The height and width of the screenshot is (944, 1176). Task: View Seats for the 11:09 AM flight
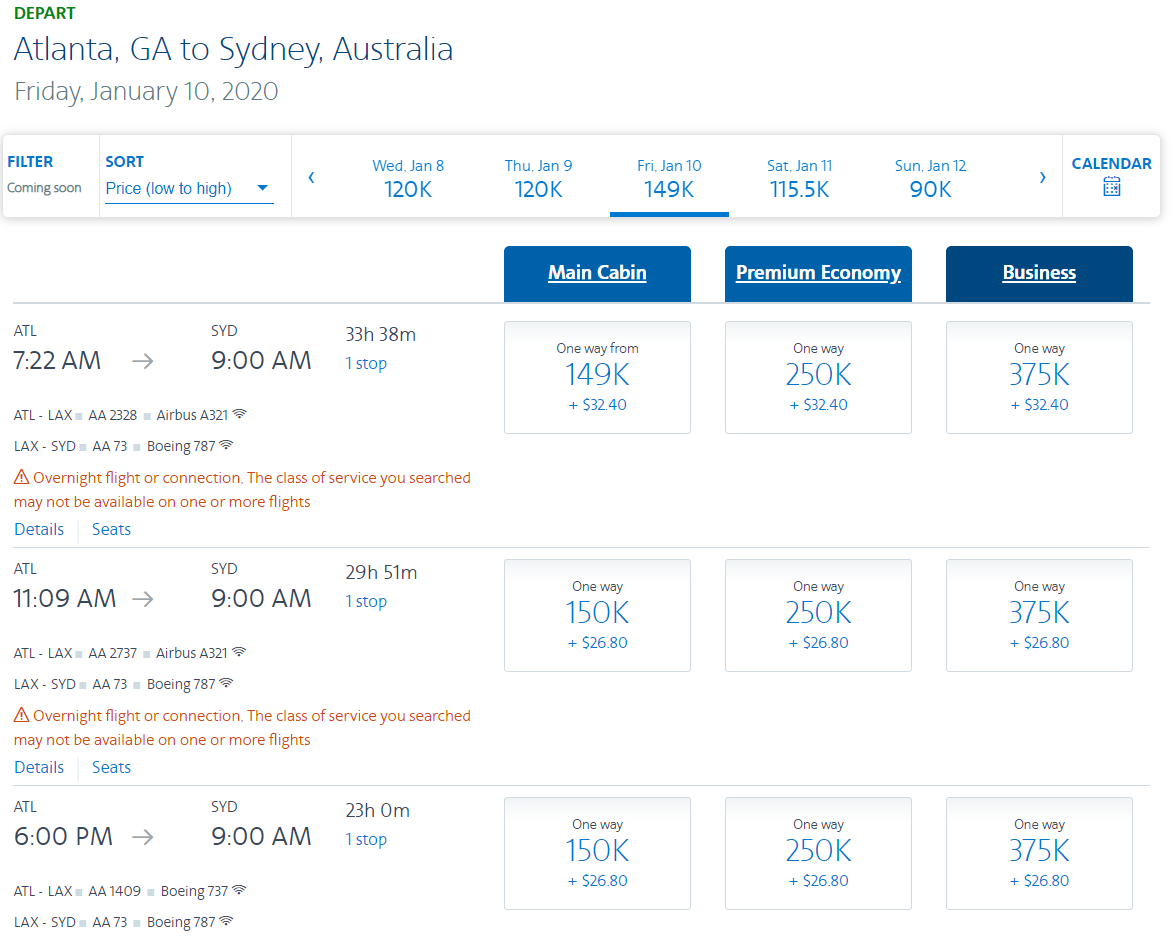(x=111, y=768)
